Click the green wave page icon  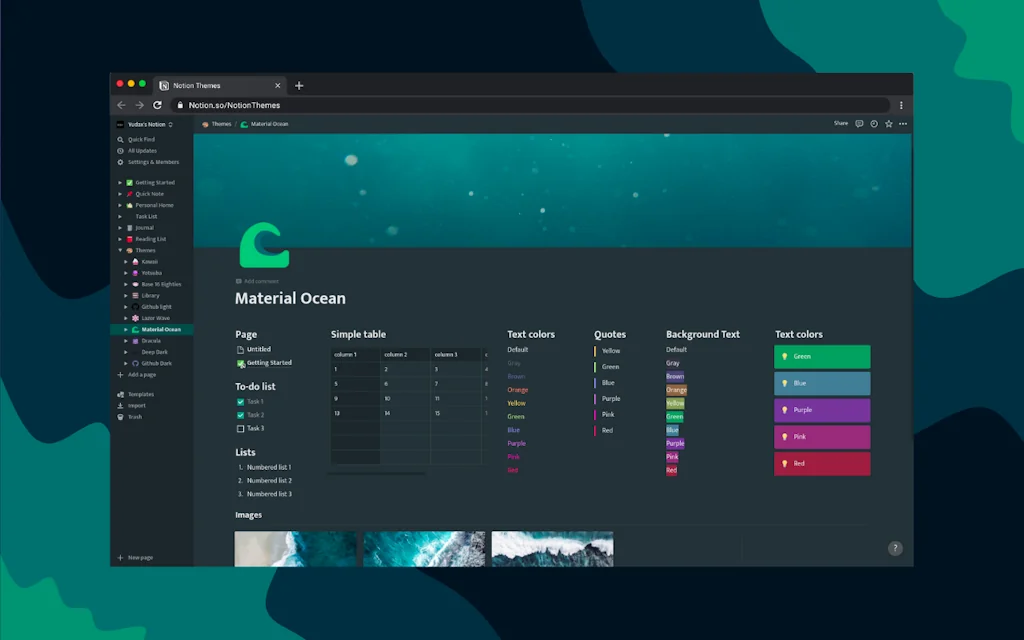click(x=264, y=245)
